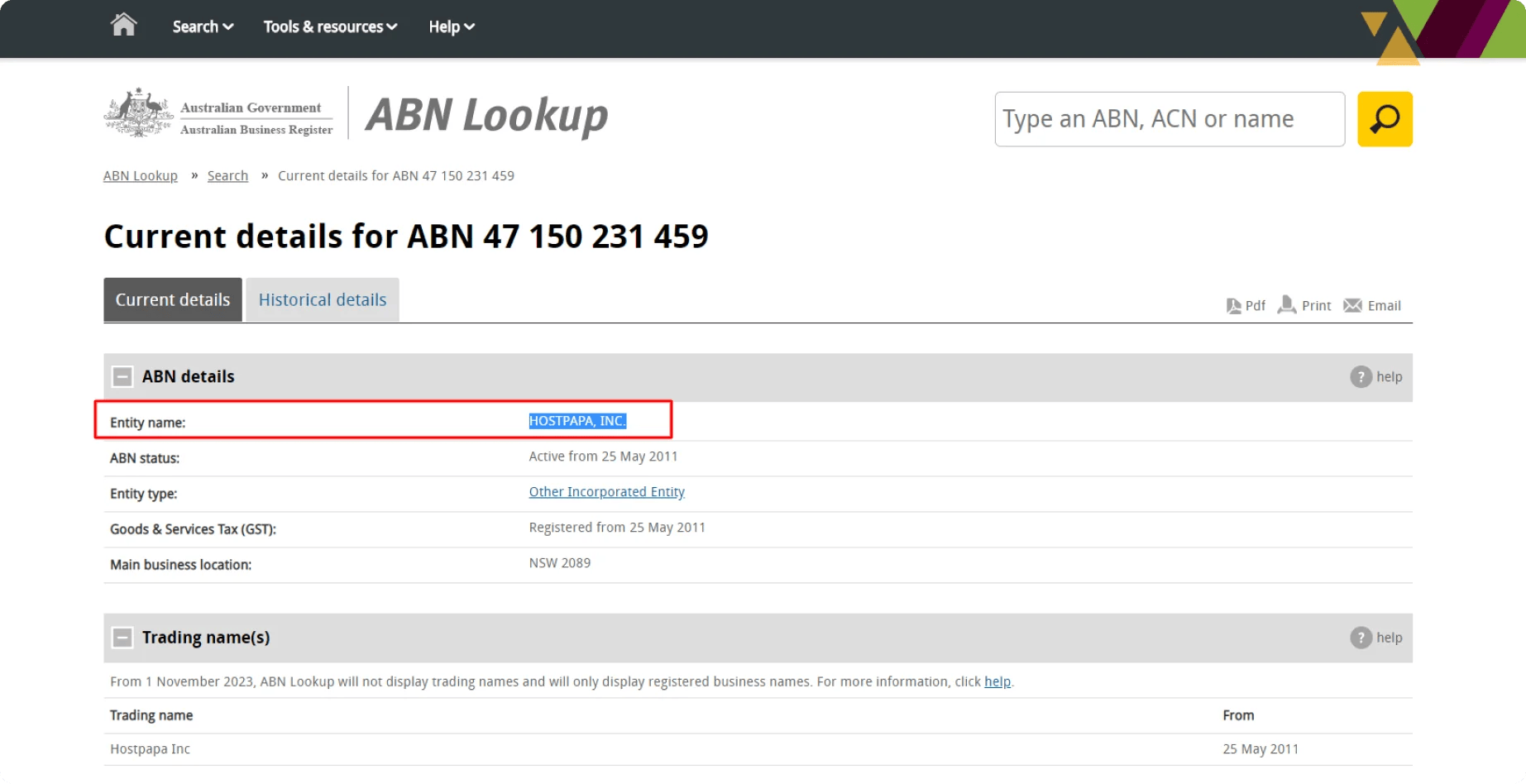
Task: Click the Current details page heading
Action: coord(406,237)
